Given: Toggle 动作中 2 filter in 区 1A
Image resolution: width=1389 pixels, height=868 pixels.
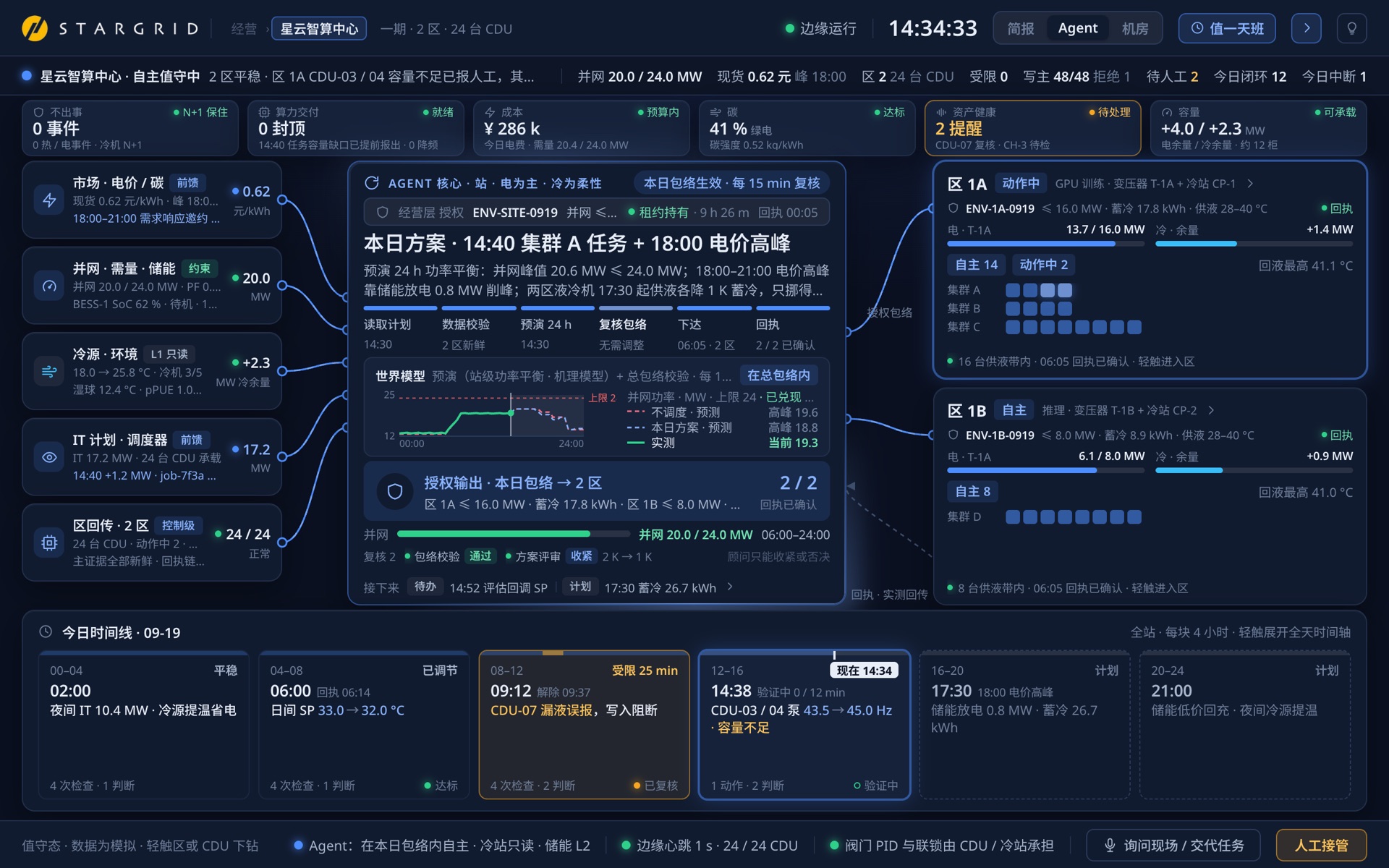Looking at the screenshot, I should [x=1043, y=265].
